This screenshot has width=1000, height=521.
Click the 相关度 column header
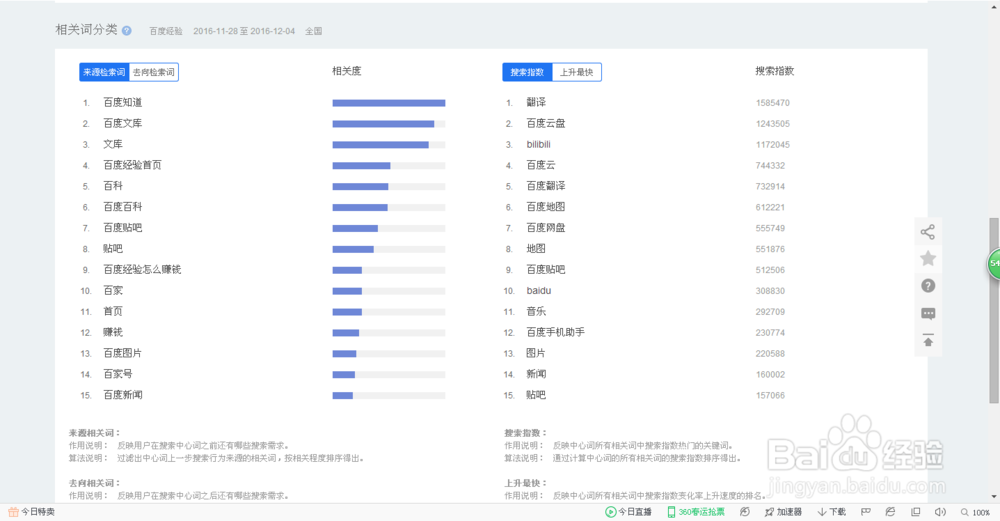[x=346, y=71]
